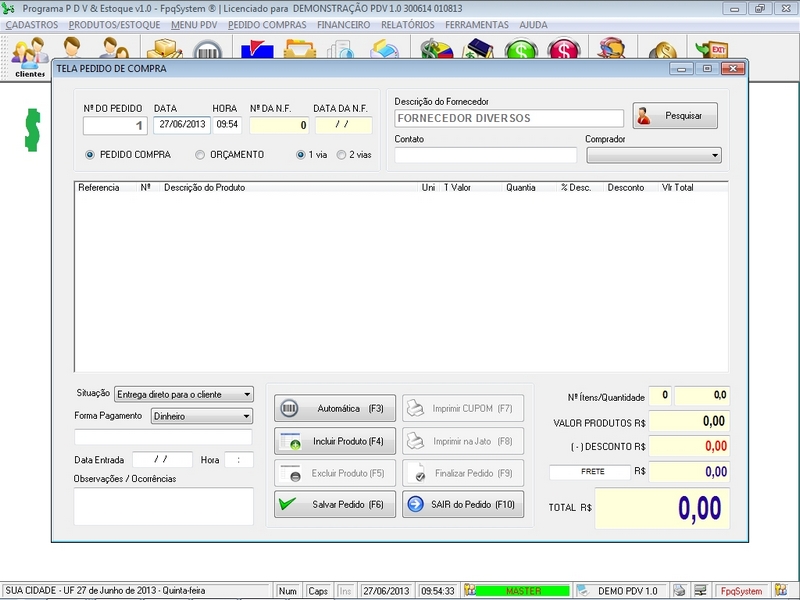Click the Data Entrada field

pyautogui.click(x=162, y=460)
